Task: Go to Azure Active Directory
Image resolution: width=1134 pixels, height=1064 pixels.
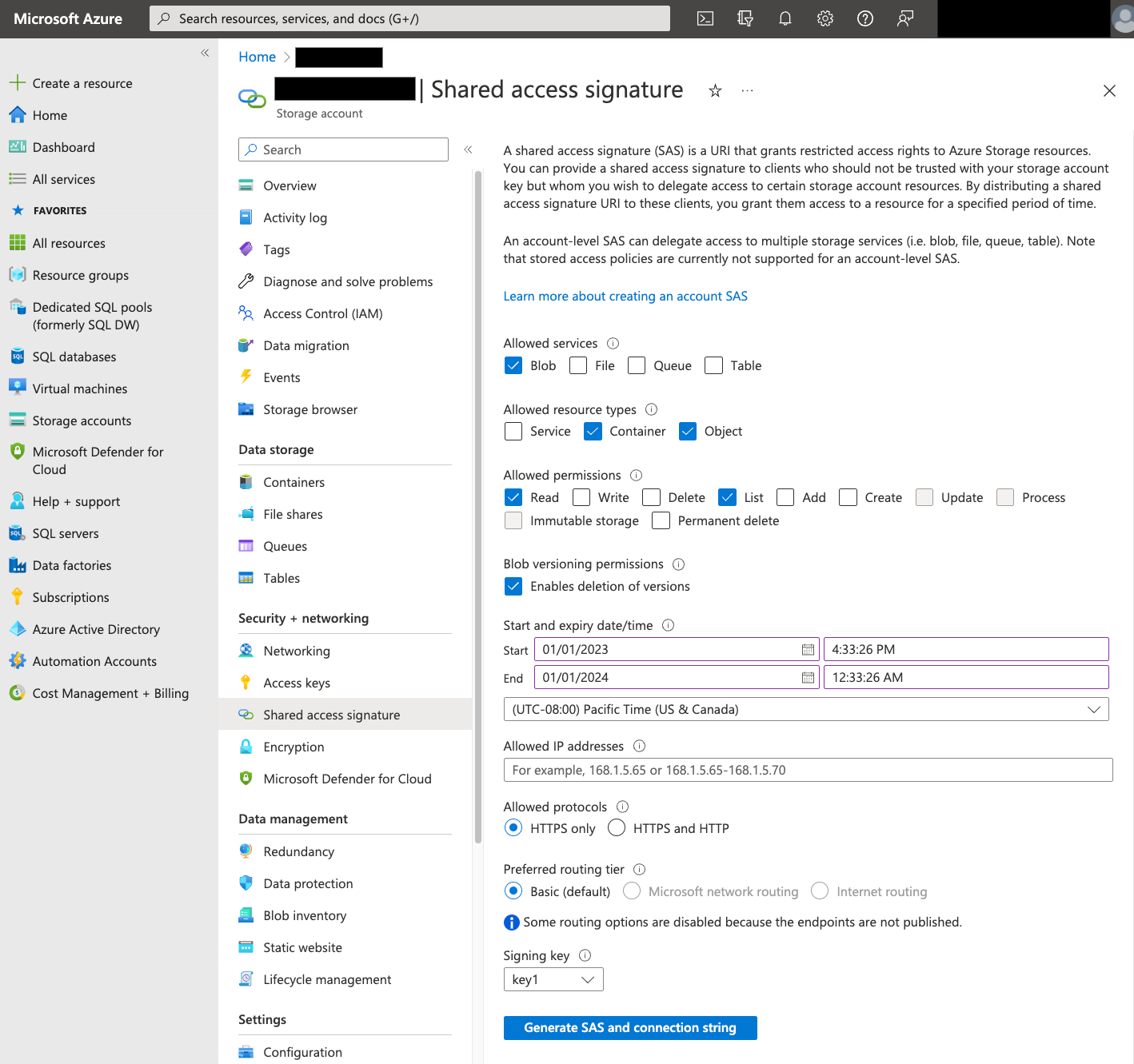Action: tap(96, 629)
